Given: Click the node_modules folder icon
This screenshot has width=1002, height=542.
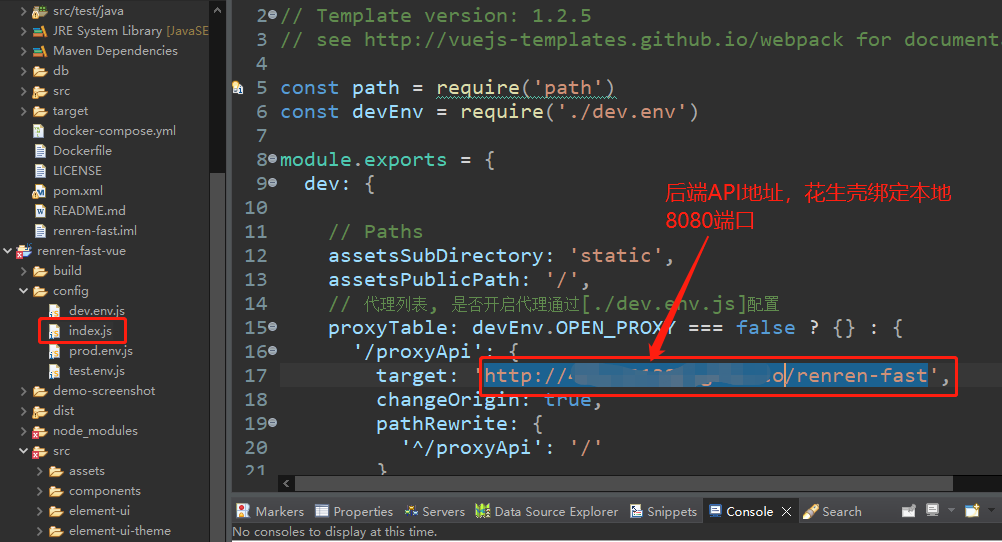Looking at the screenshot, I should pos(40,431).
